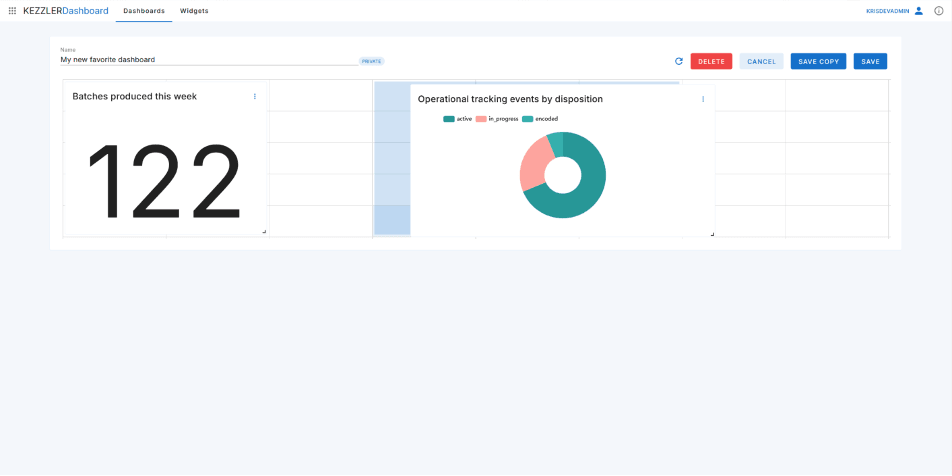Click the SAVE COPY button
Image resolution: width=952 pixels, height=476 pixels.
(818, 62)
